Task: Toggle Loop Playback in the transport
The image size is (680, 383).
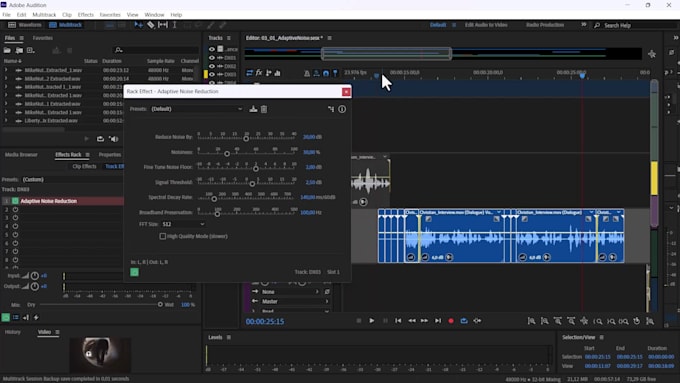Action: pos(464,321)
